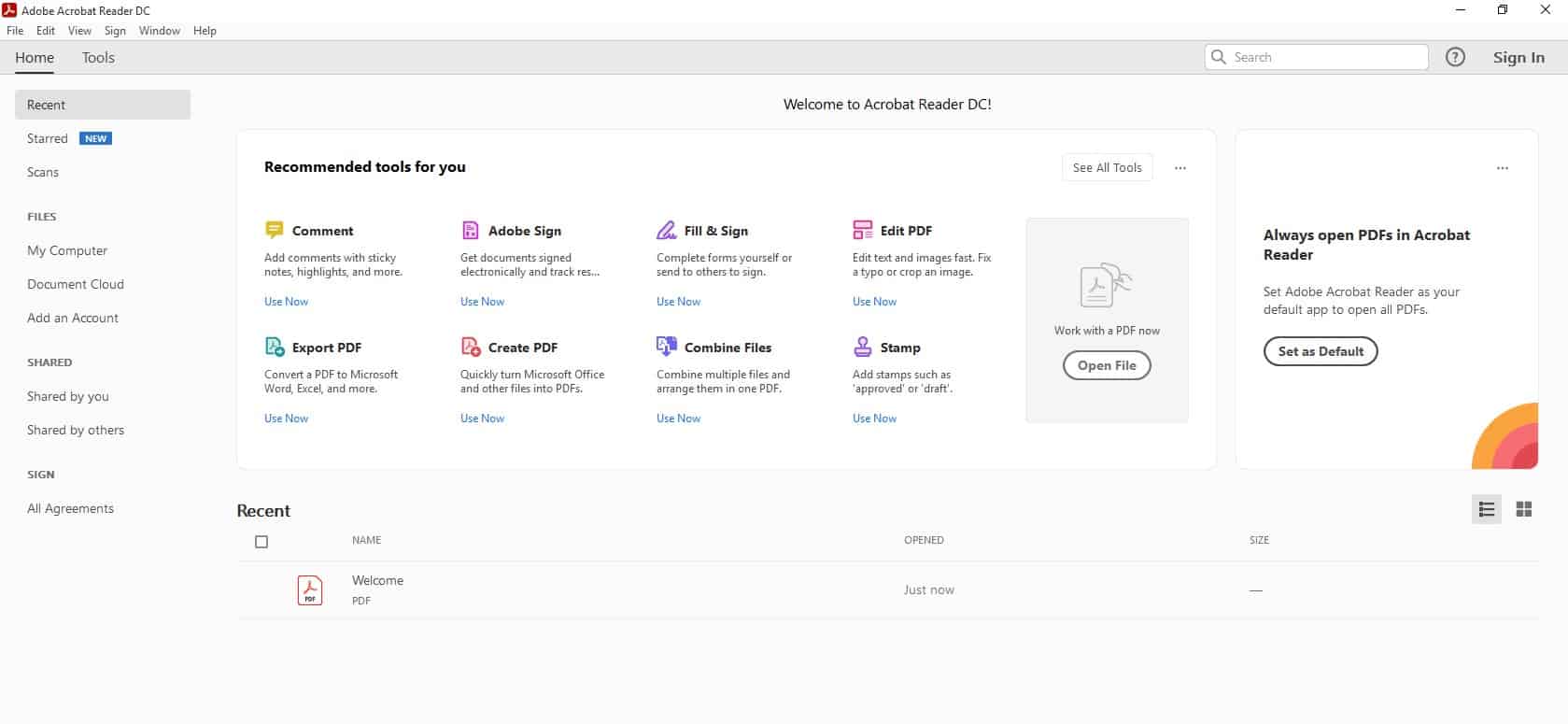Switch to the Tools tab
Viewport: 1568px width, 724px height.
tap(98, 57)
